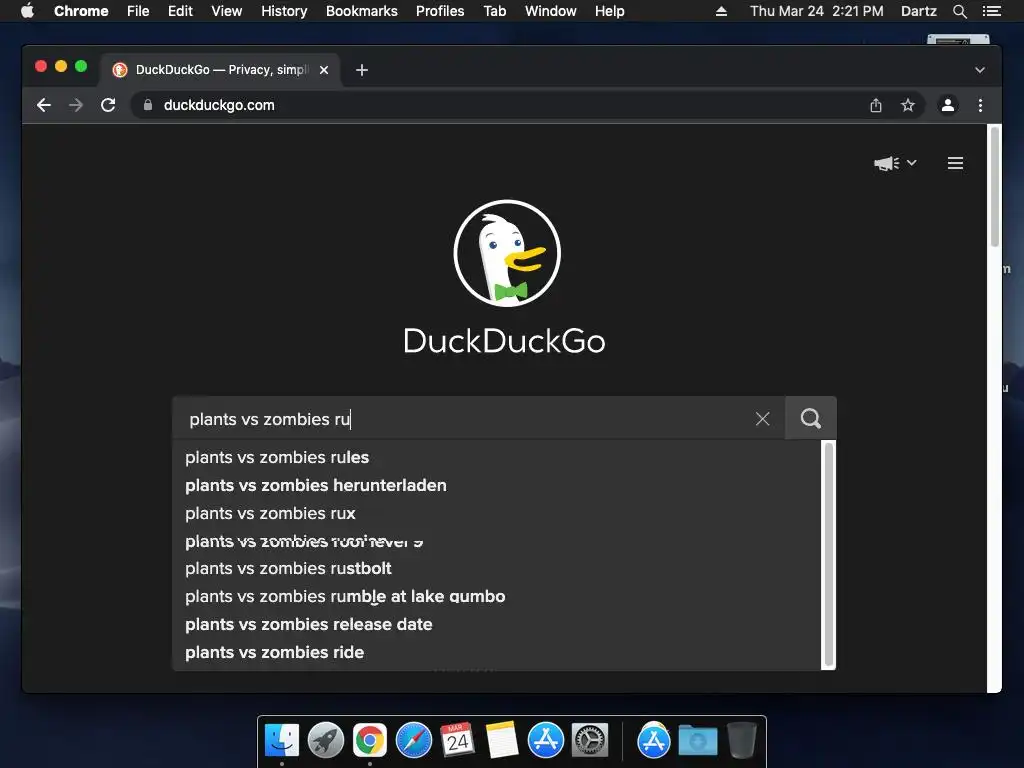Open the Profiles menu
This screenshot has height=768, width=1024.
tap(440, 11)
